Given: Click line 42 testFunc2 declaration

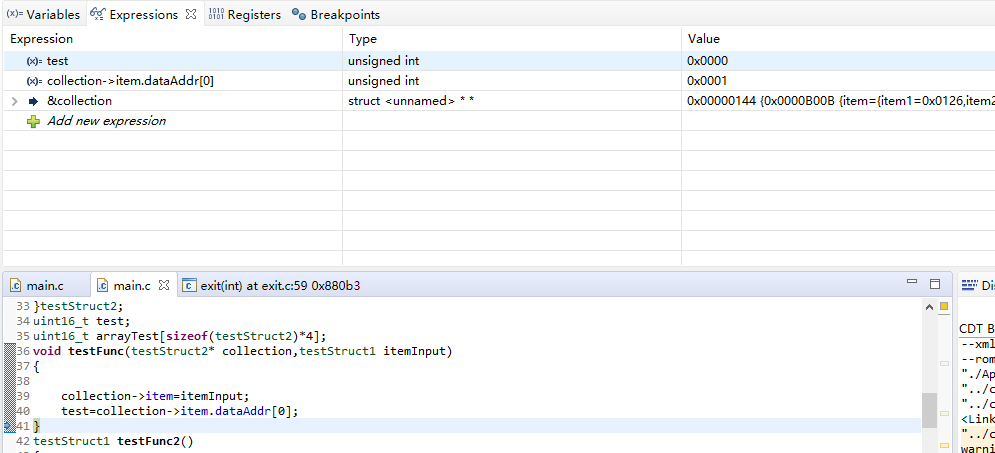Looking at the screenshot, I should [x=113, y=440].
